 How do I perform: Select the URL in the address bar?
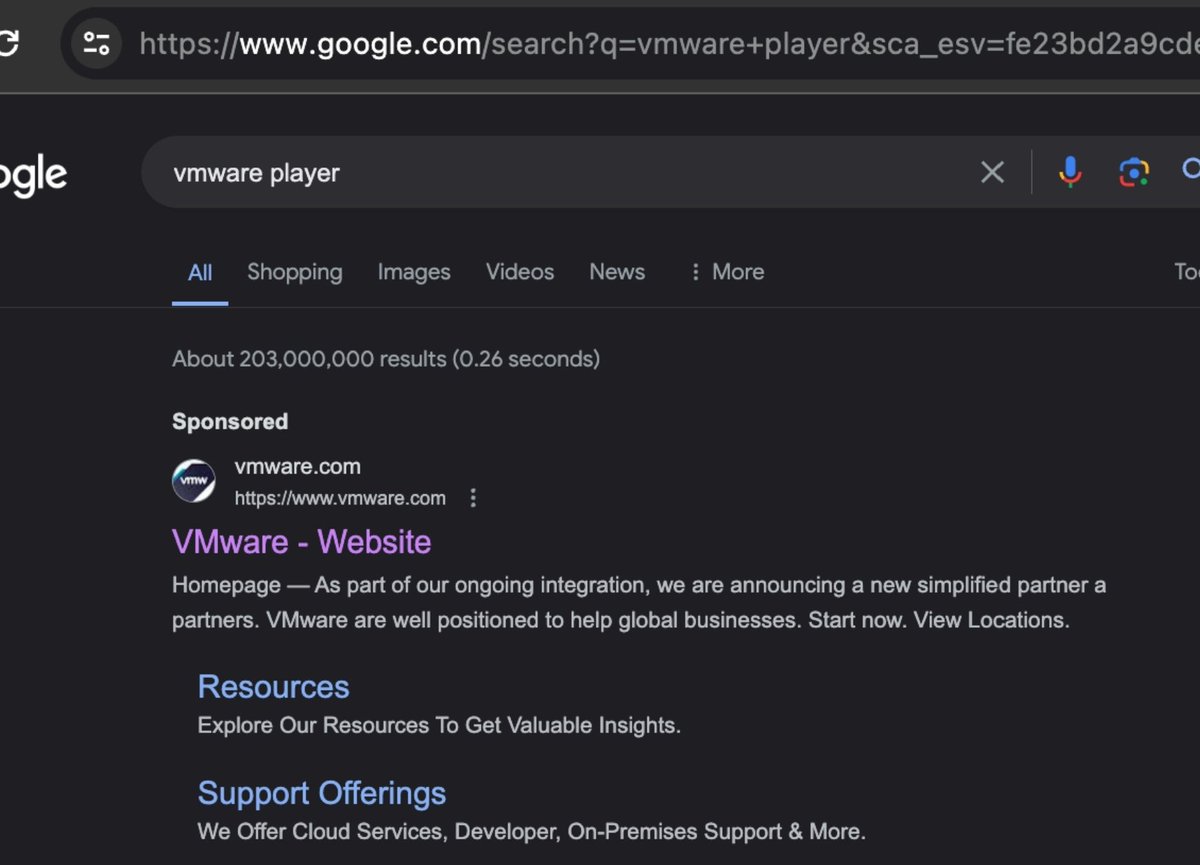(669, 43)
